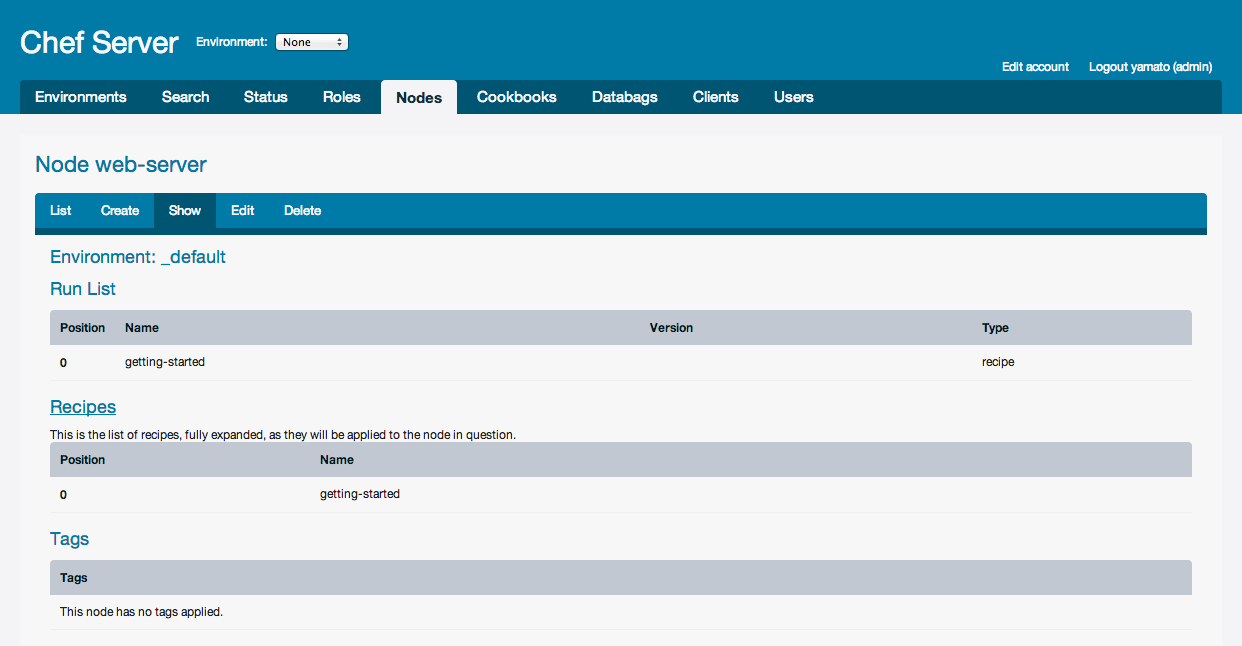Image resolution: width=1242 pixels, height=646 pixels.
Task: Click the Recipes heading link
Action: pyautogui.click(x=83, y=407)
